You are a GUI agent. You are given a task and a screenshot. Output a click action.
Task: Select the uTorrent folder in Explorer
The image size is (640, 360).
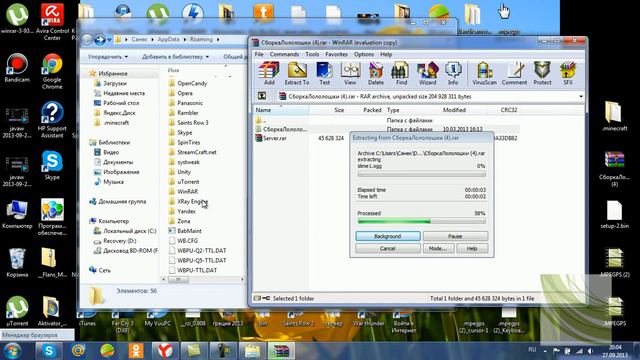pyautogui.click(x=188, y=182)
